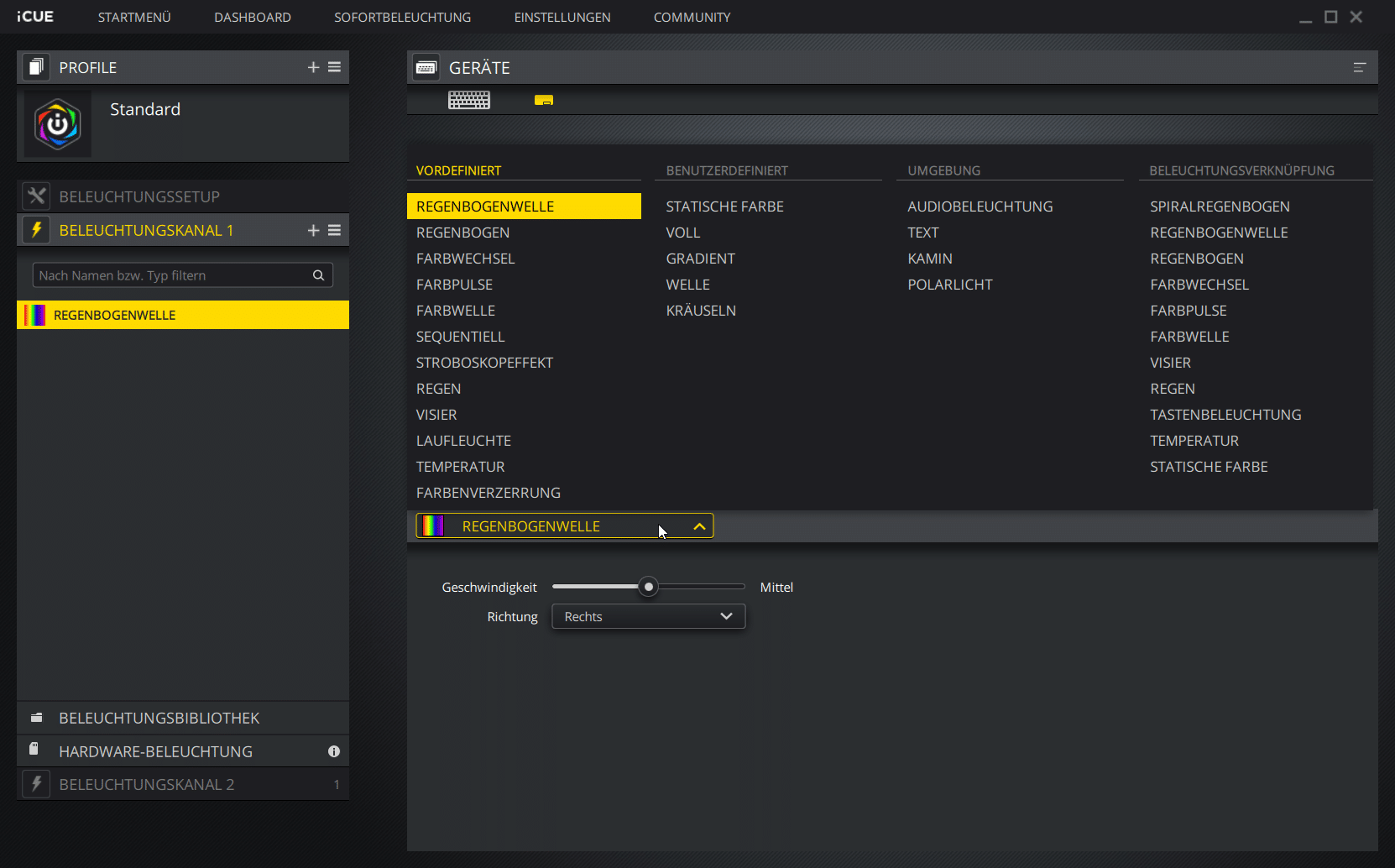Click the name or type filter field
Viewport: 1395px width, 868px height.
pos(172,275)
